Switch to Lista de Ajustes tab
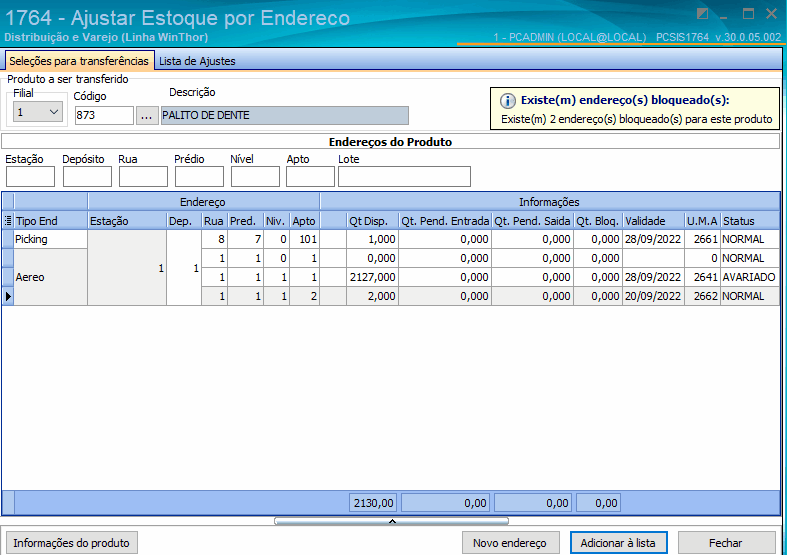The image size is (787, 555). tap(197, 61)
